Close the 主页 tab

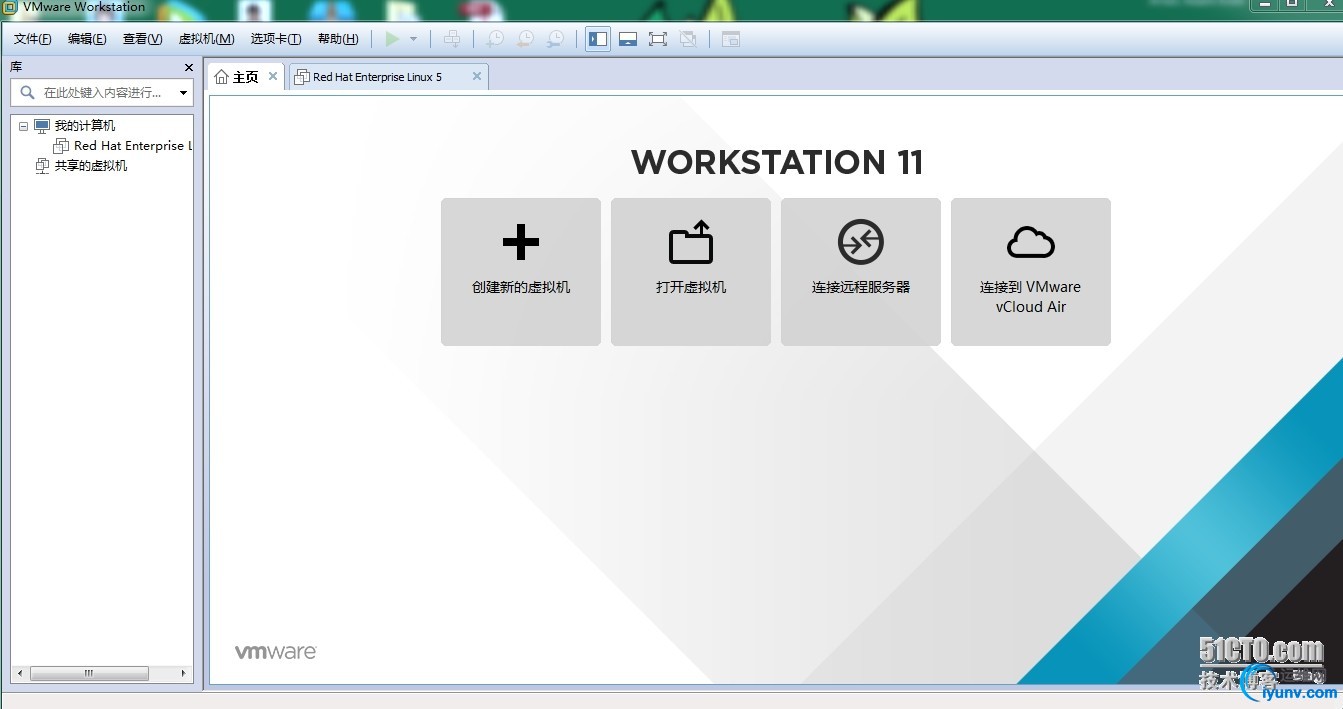point(273,76)
